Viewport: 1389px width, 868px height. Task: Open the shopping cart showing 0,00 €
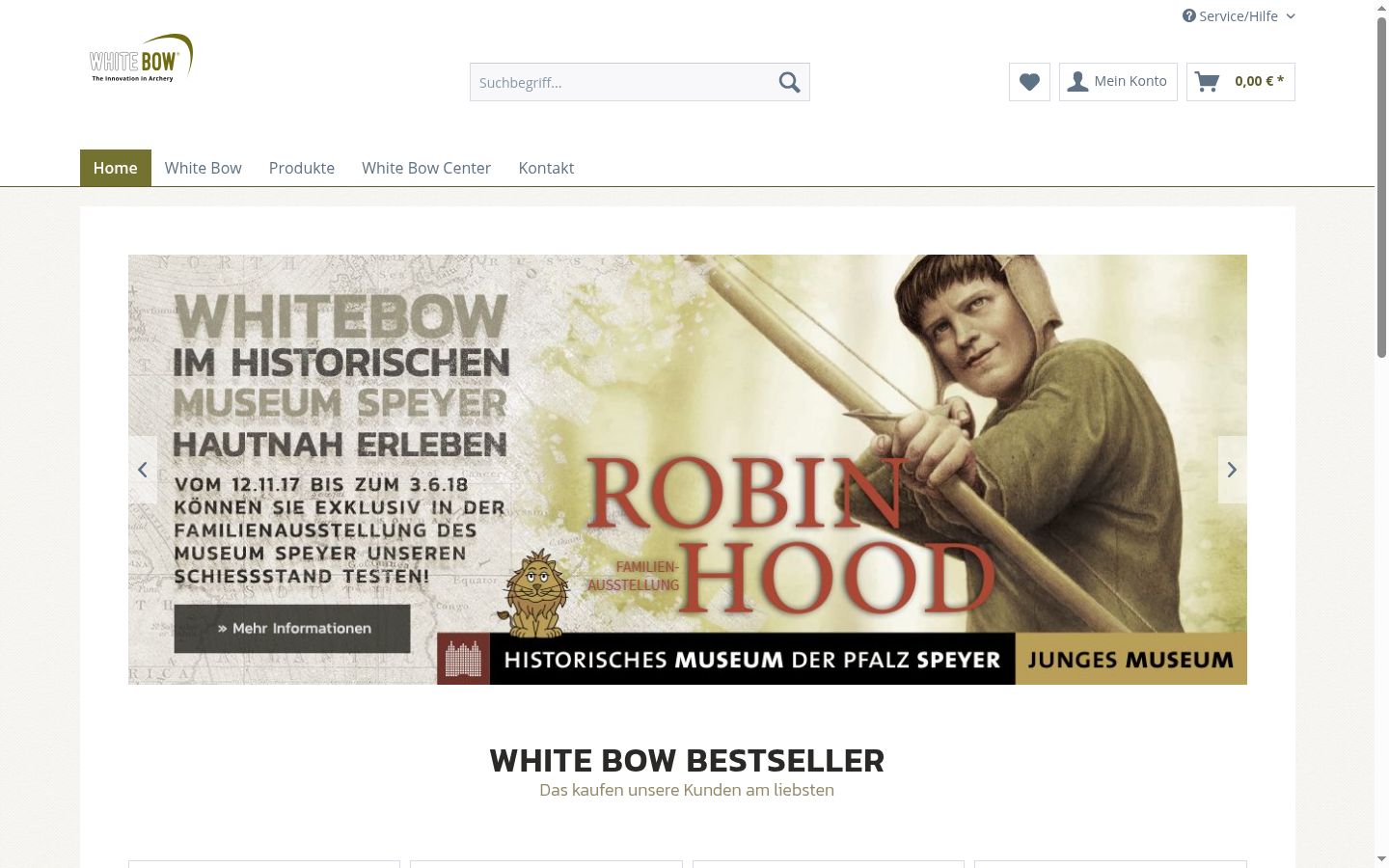click(1240, 82)
